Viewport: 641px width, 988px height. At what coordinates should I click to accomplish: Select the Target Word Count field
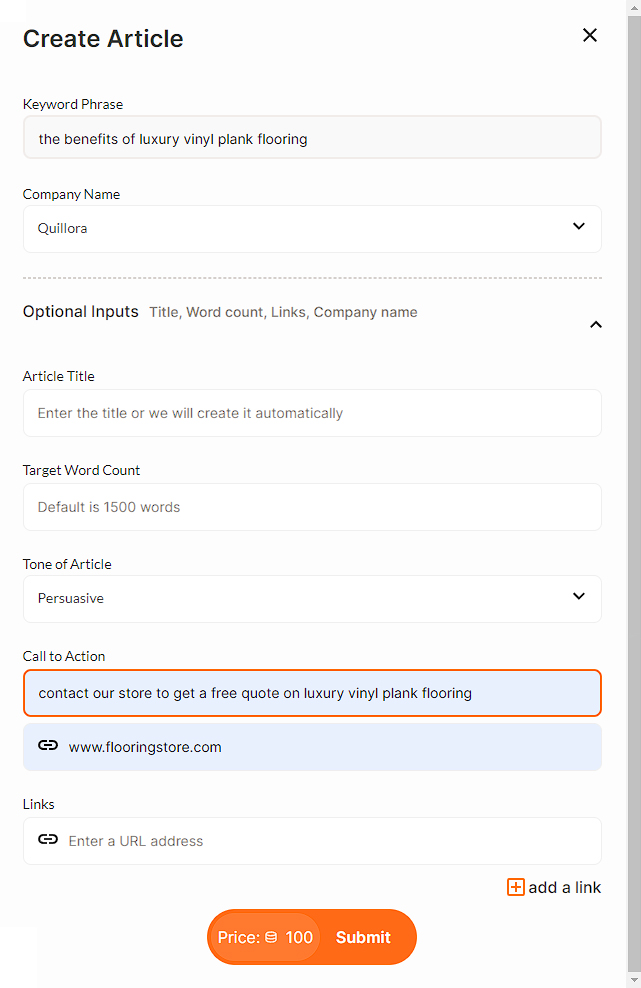coord(312,507)
